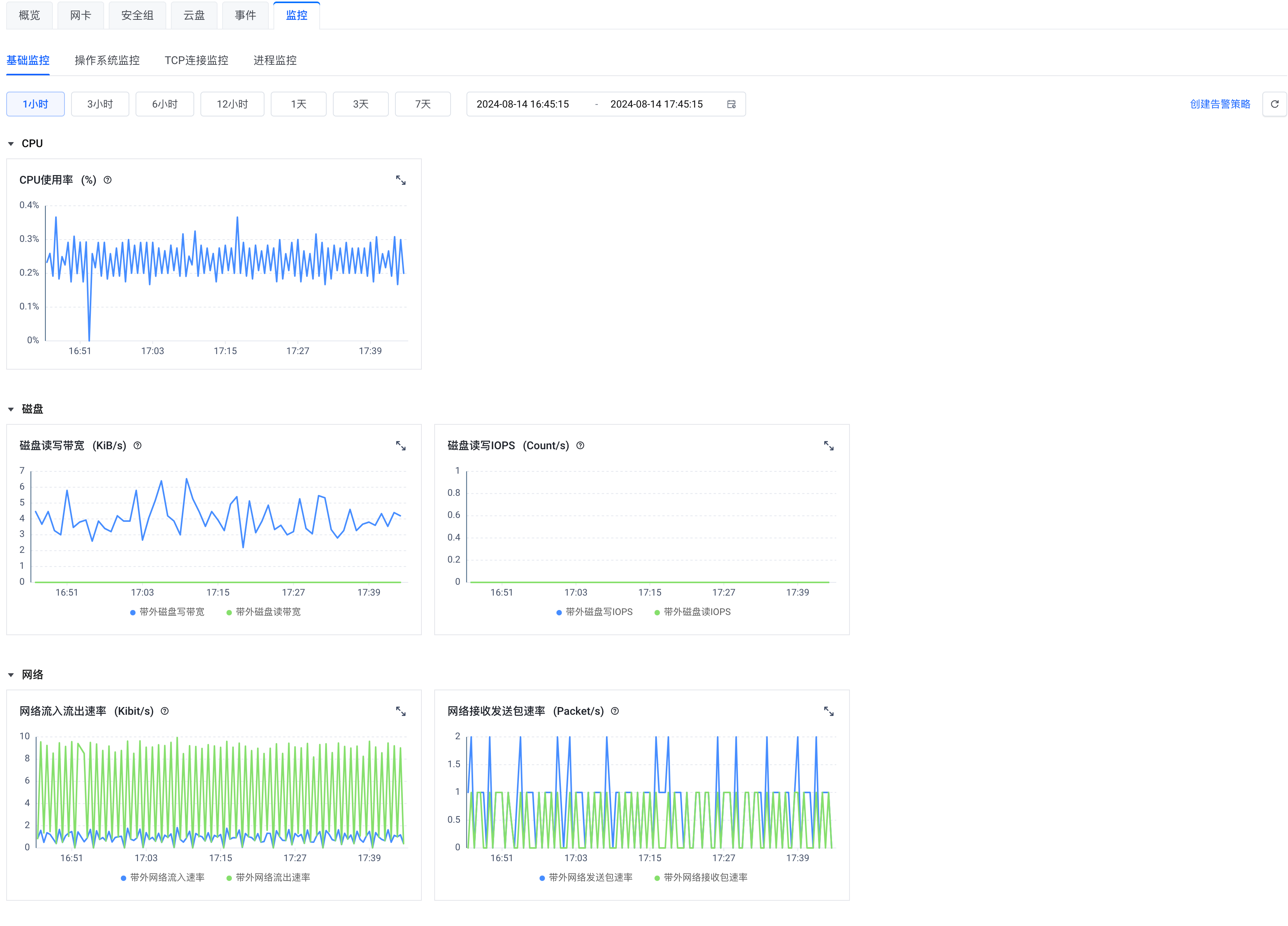The image size is (1288, 926).
Task: Click the refresh icon button
Action: [x=1274, y=104]
